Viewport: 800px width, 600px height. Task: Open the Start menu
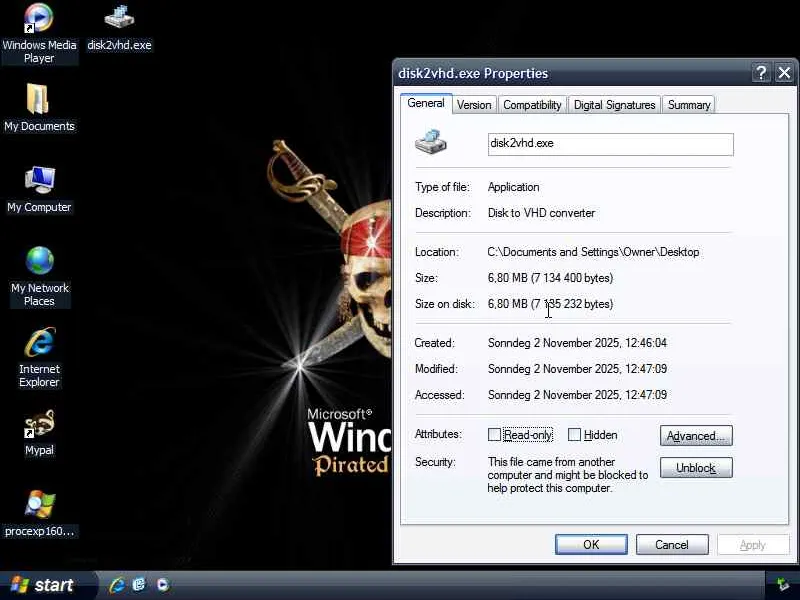coord(47,585)
